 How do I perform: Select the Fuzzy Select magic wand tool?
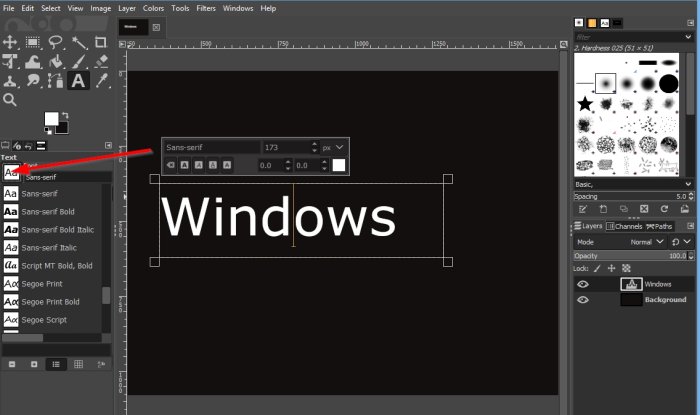point(79,42)
